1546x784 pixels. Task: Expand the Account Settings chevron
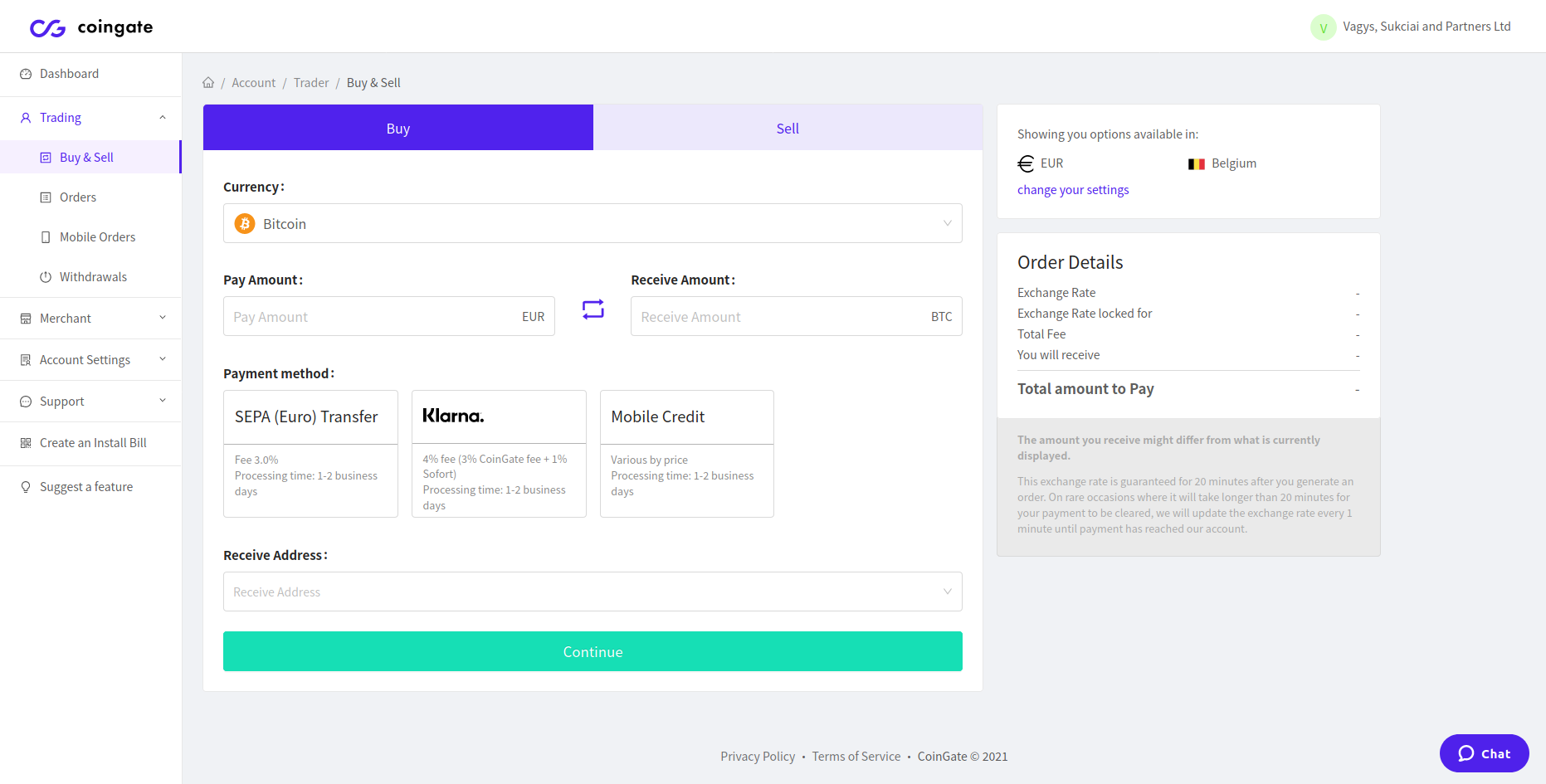click(x=163, y=359)
